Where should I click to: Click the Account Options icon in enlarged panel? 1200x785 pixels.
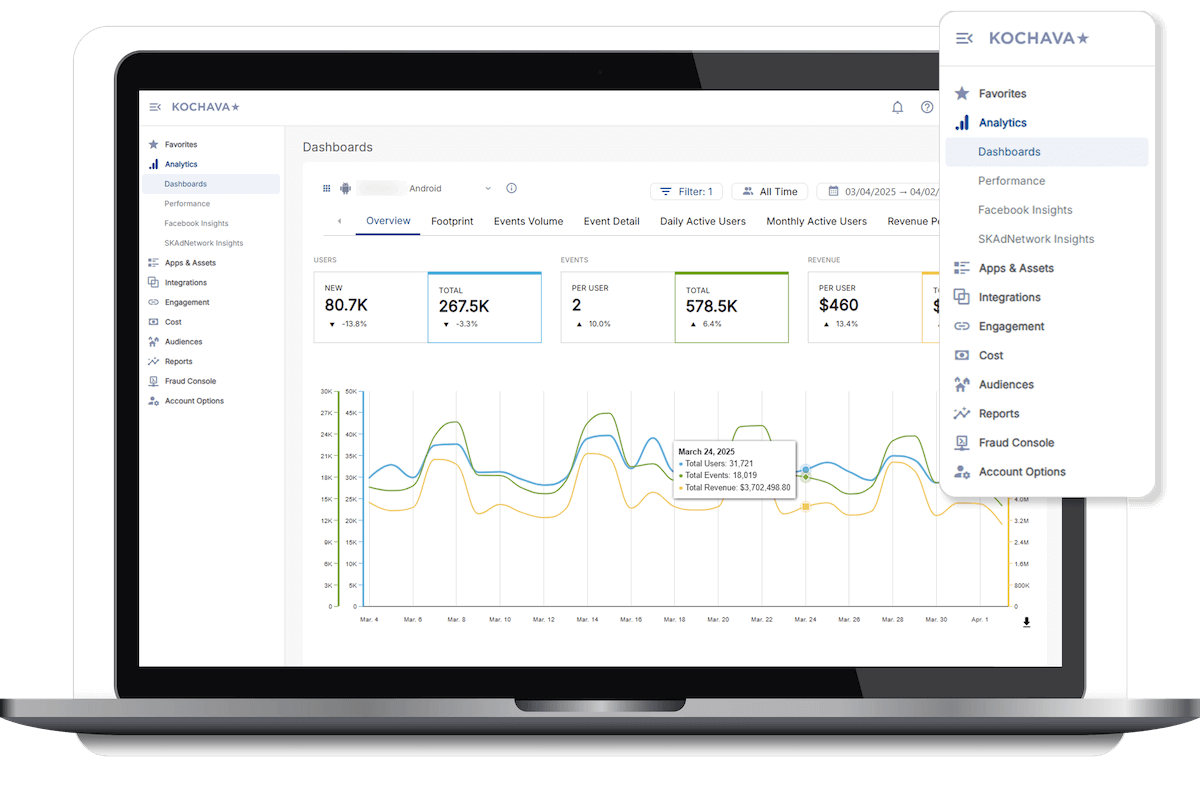pyautogui.click(x=962, y=471)
